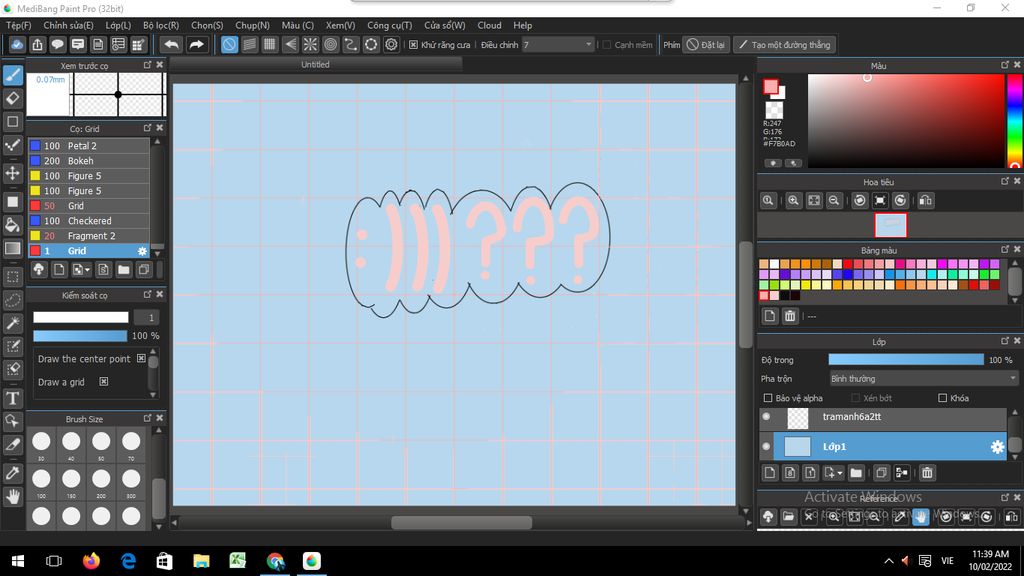Image resolution: width=1024 pixels, height=576 pixels.
Task: Hide the tramanh6a2tt layer
Action: click(x=767, y=417)
